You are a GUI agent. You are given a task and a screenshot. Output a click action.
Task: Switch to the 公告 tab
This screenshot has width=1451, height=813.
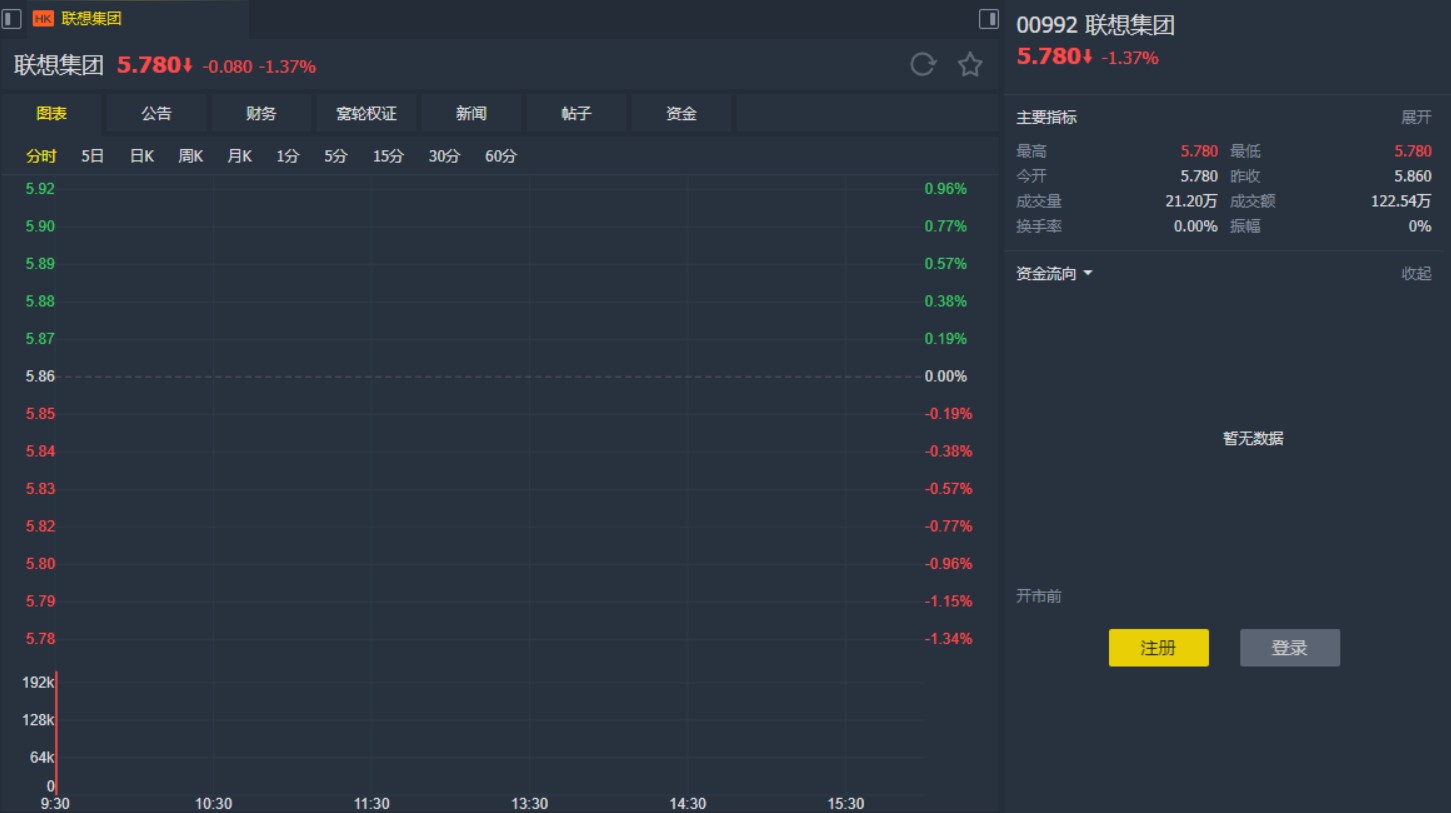coord(155,113)
